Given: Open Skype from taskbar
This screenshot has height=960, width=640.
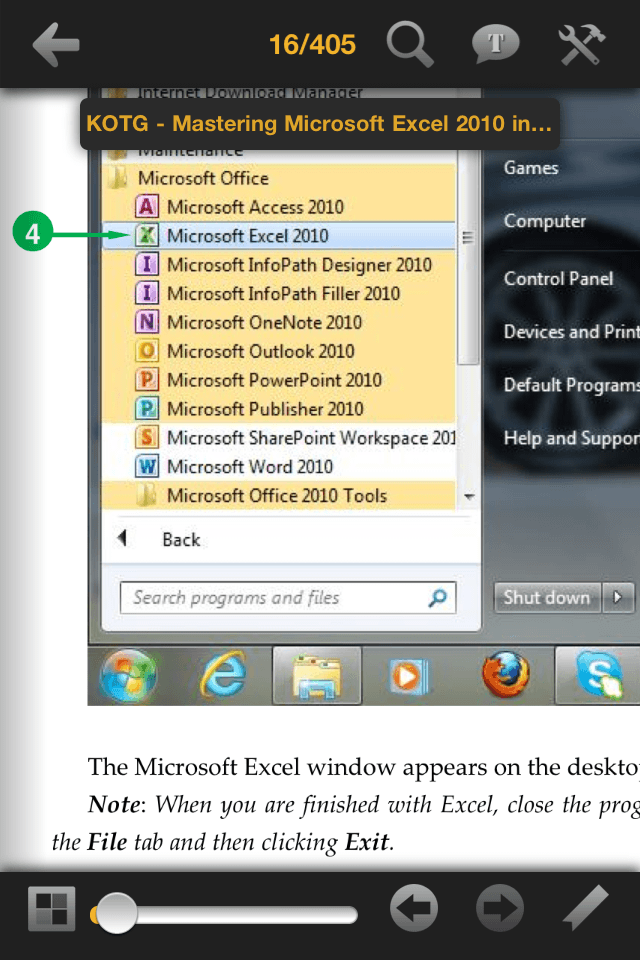Looking at the screenshot, I should point(598,677).
